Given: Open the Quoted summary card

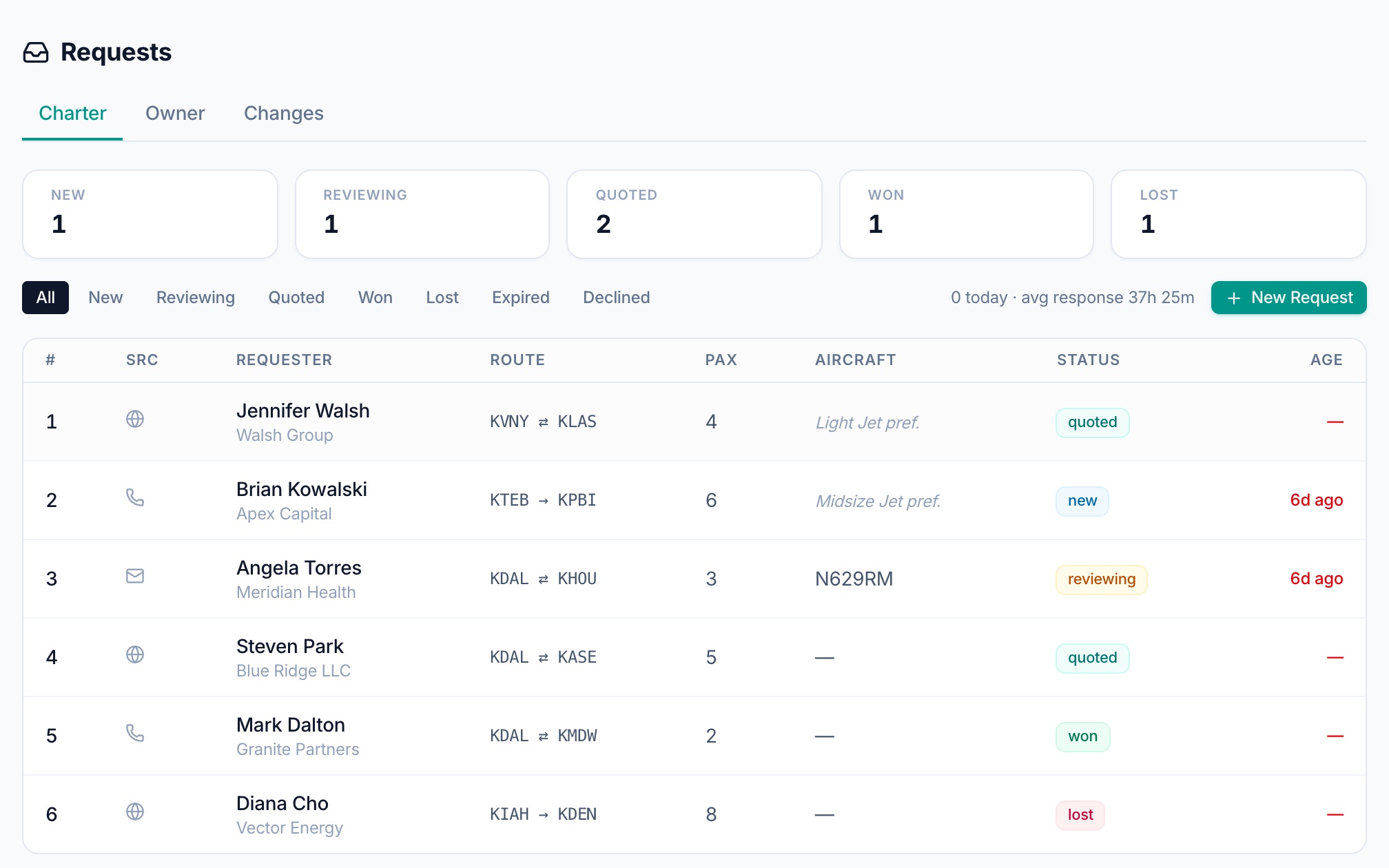Looking at the screenshot, I should [x=694, y=214].
